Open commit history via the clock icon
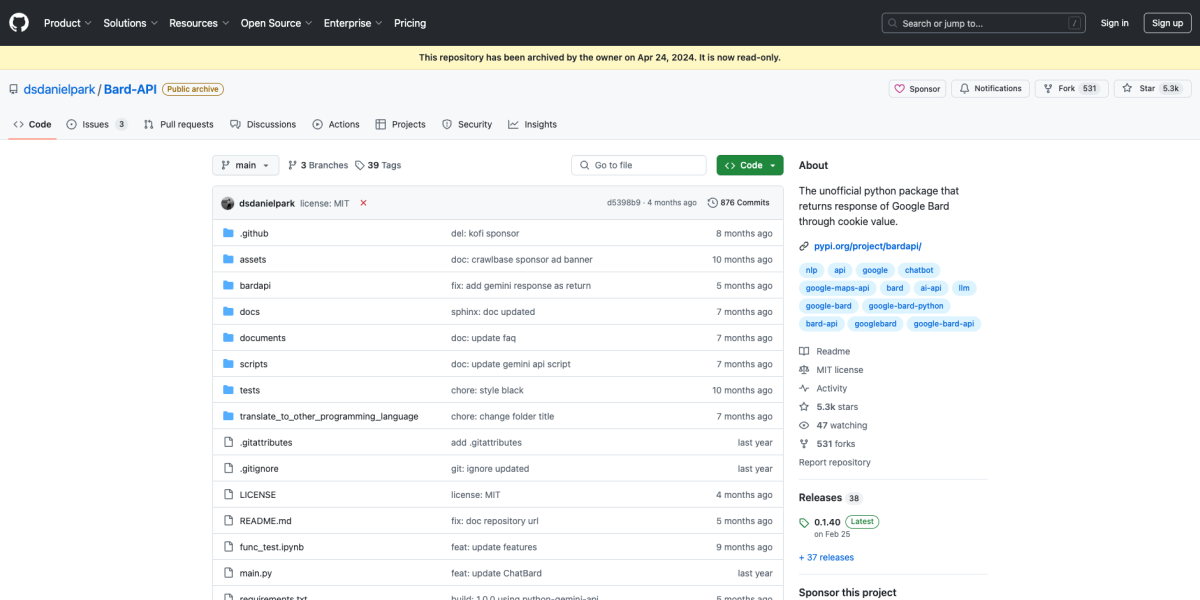The image size is (1200, 600). (712, 202)
